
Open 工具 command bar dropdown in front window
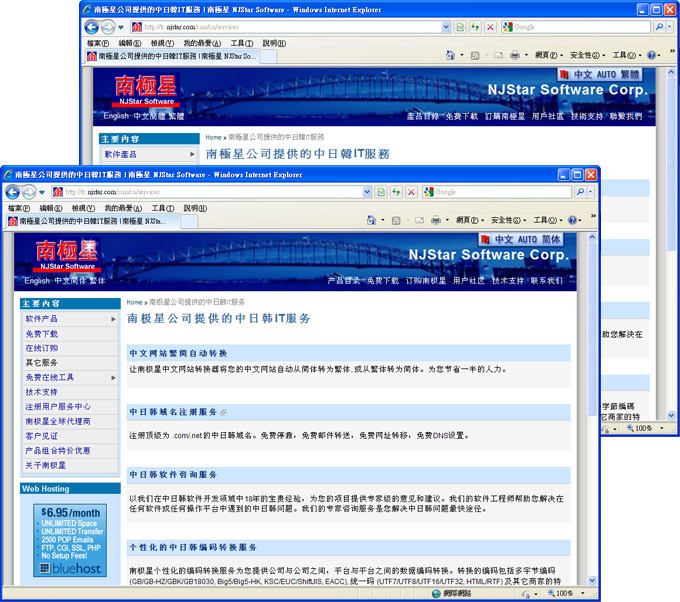[548, 220]
